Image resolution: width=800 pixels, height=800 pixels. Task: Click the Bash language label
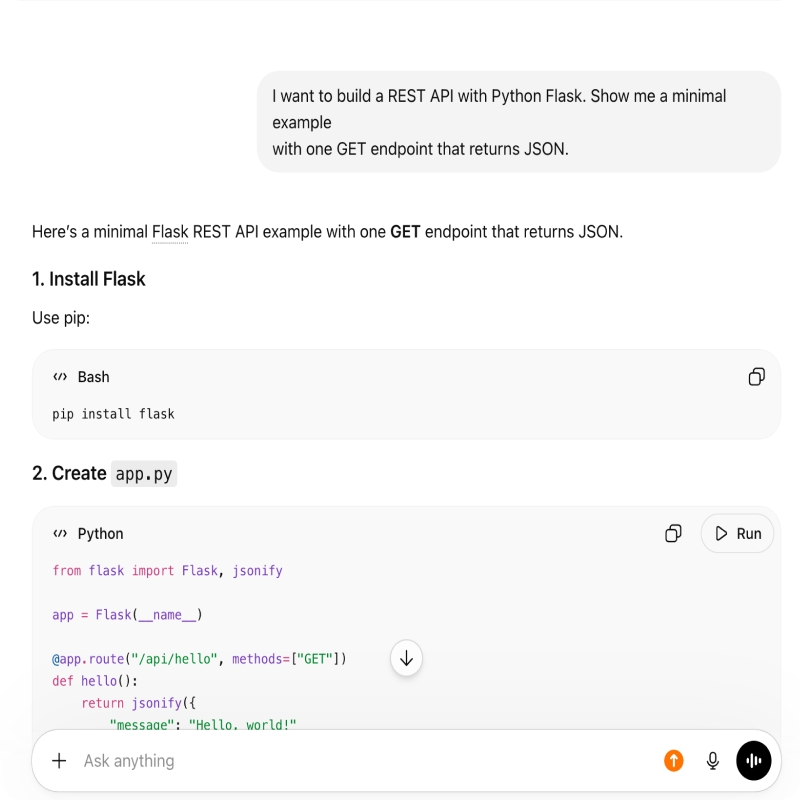coord(93,377)
